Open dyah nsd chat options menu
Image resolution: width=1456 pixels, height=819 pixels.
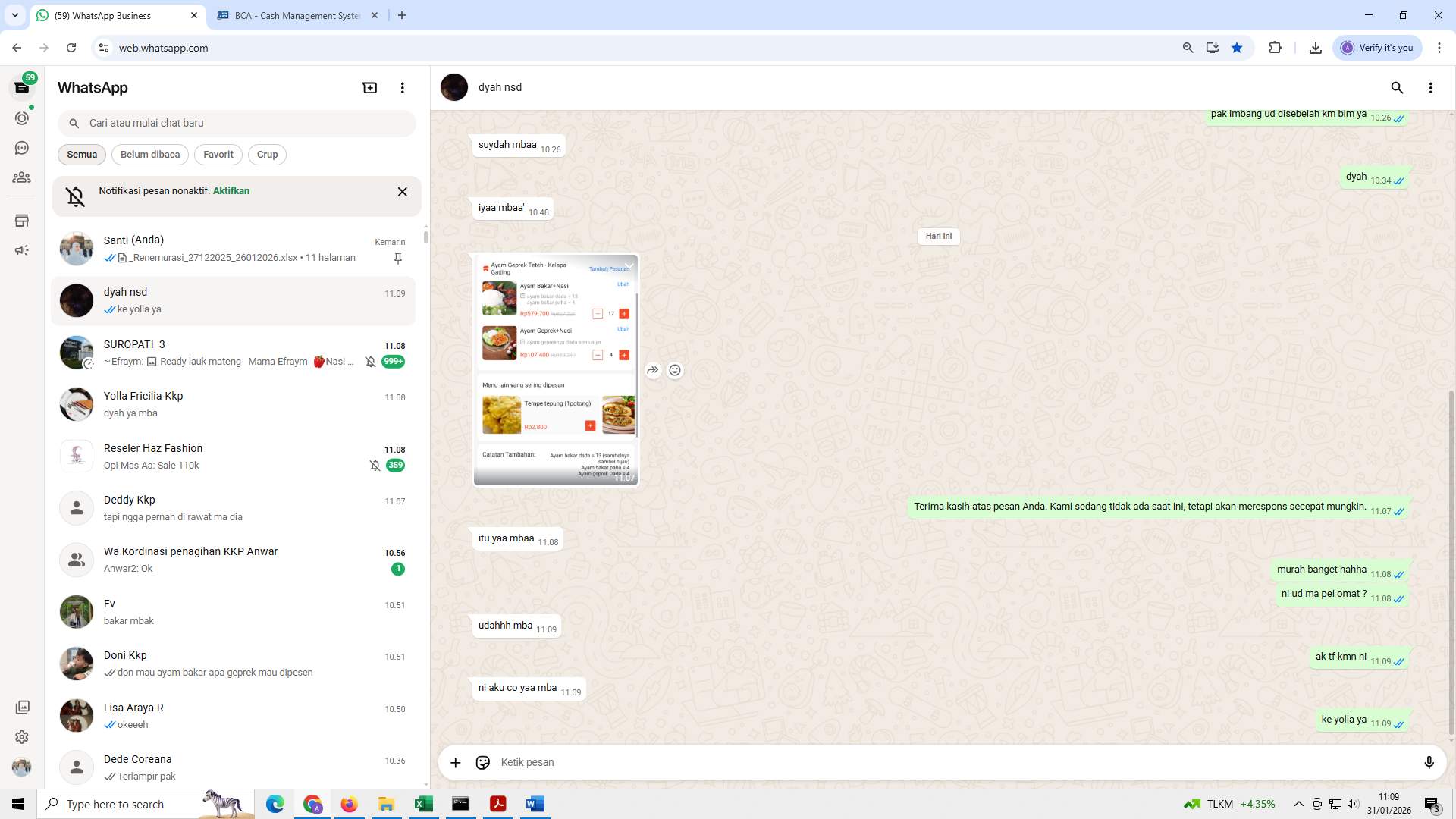pyautogui.click(x=1432, y=88)
